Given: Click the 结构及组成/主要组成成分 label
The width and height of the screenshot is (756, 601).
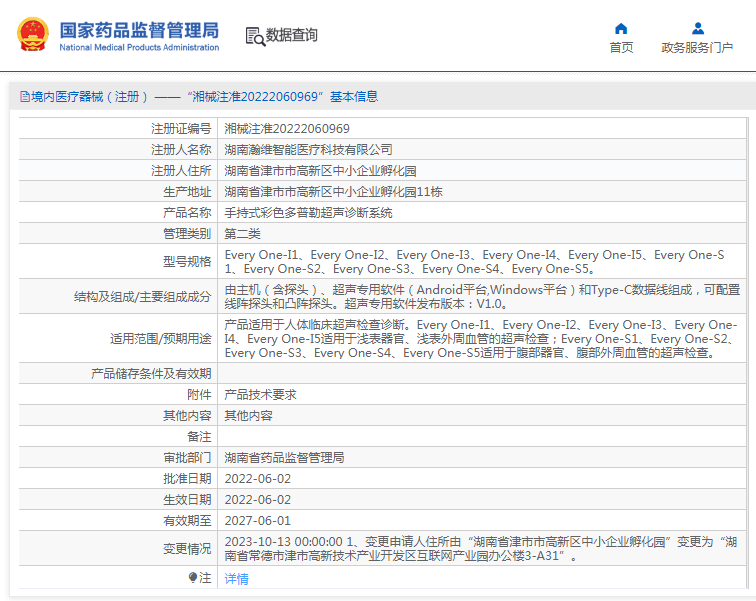Looking at the screenshot, I should click(143, 297).
